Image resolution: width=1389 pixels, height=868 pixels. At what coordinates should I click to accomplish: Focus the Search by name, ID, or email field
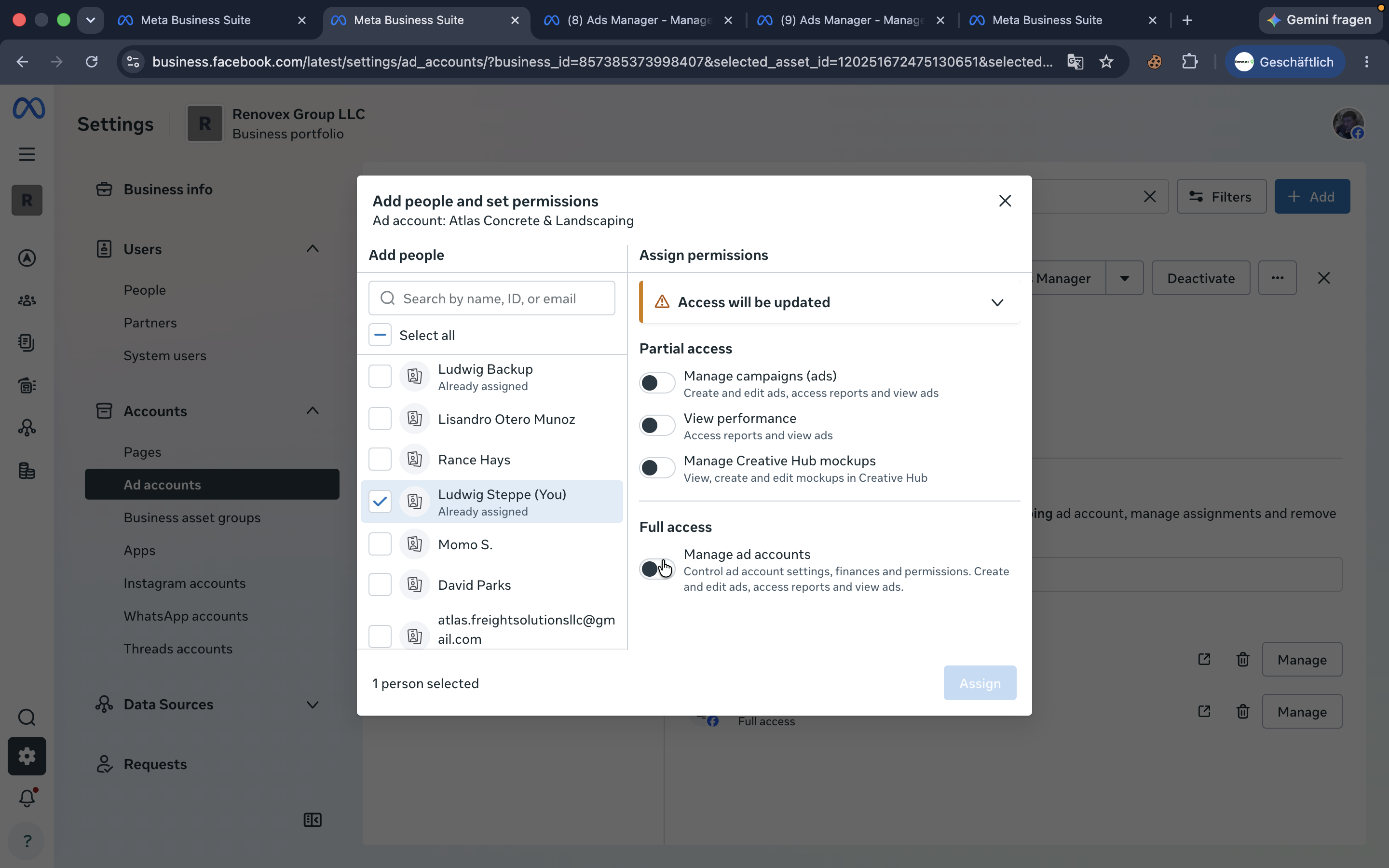coord(492,298)
